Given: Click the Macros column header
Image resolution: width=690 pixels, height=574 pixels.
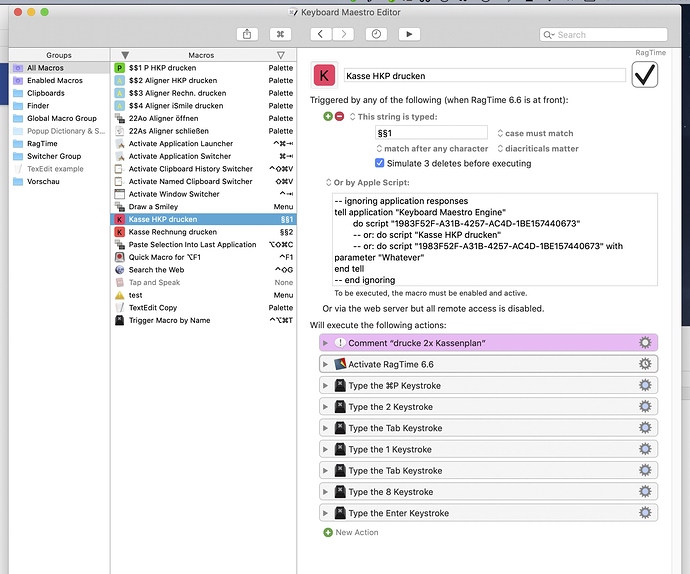Looking at the screenshot, I should pyautogui.click(x=201, y=55).
